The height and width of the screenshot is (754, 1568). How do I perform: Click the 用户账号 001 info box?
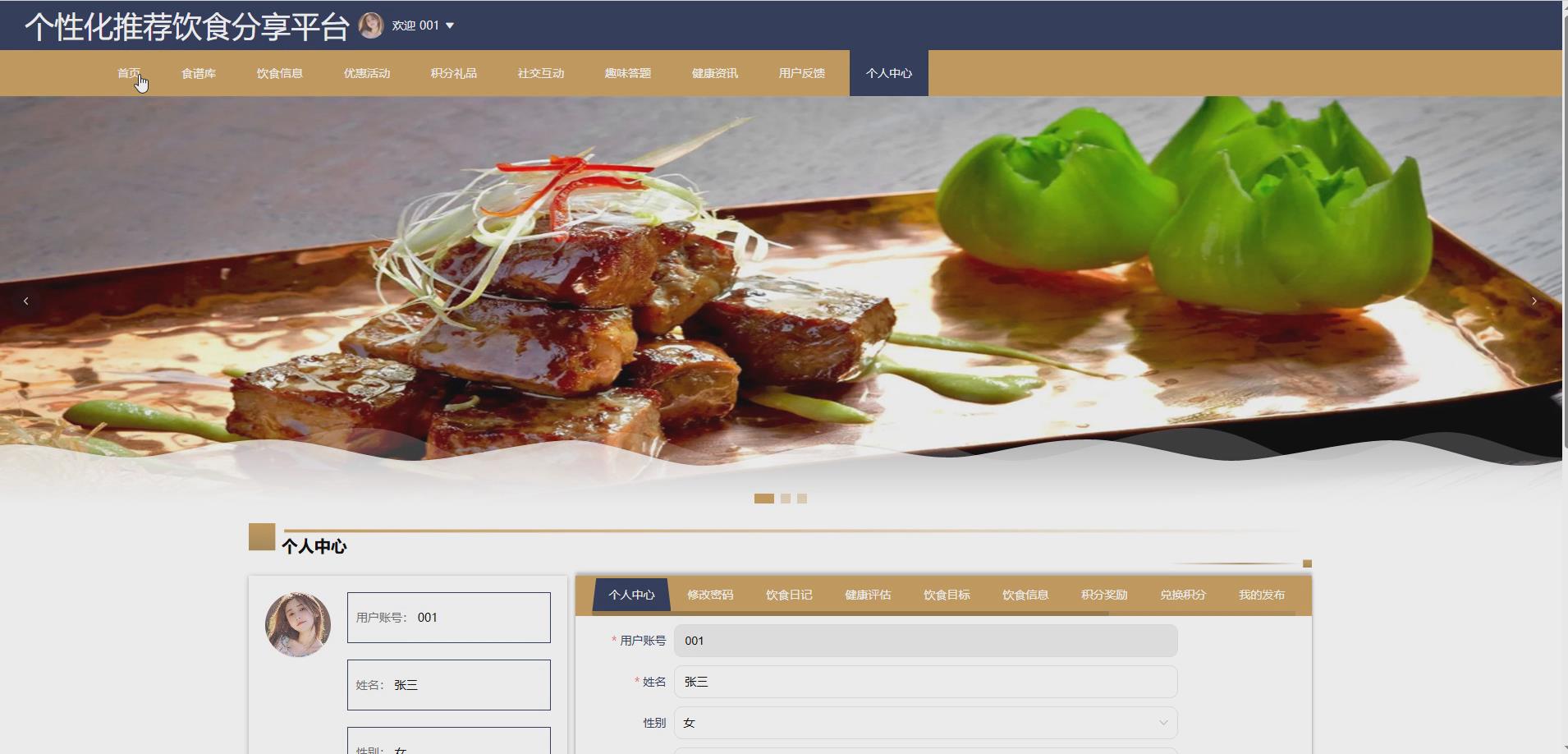point(449,618)
